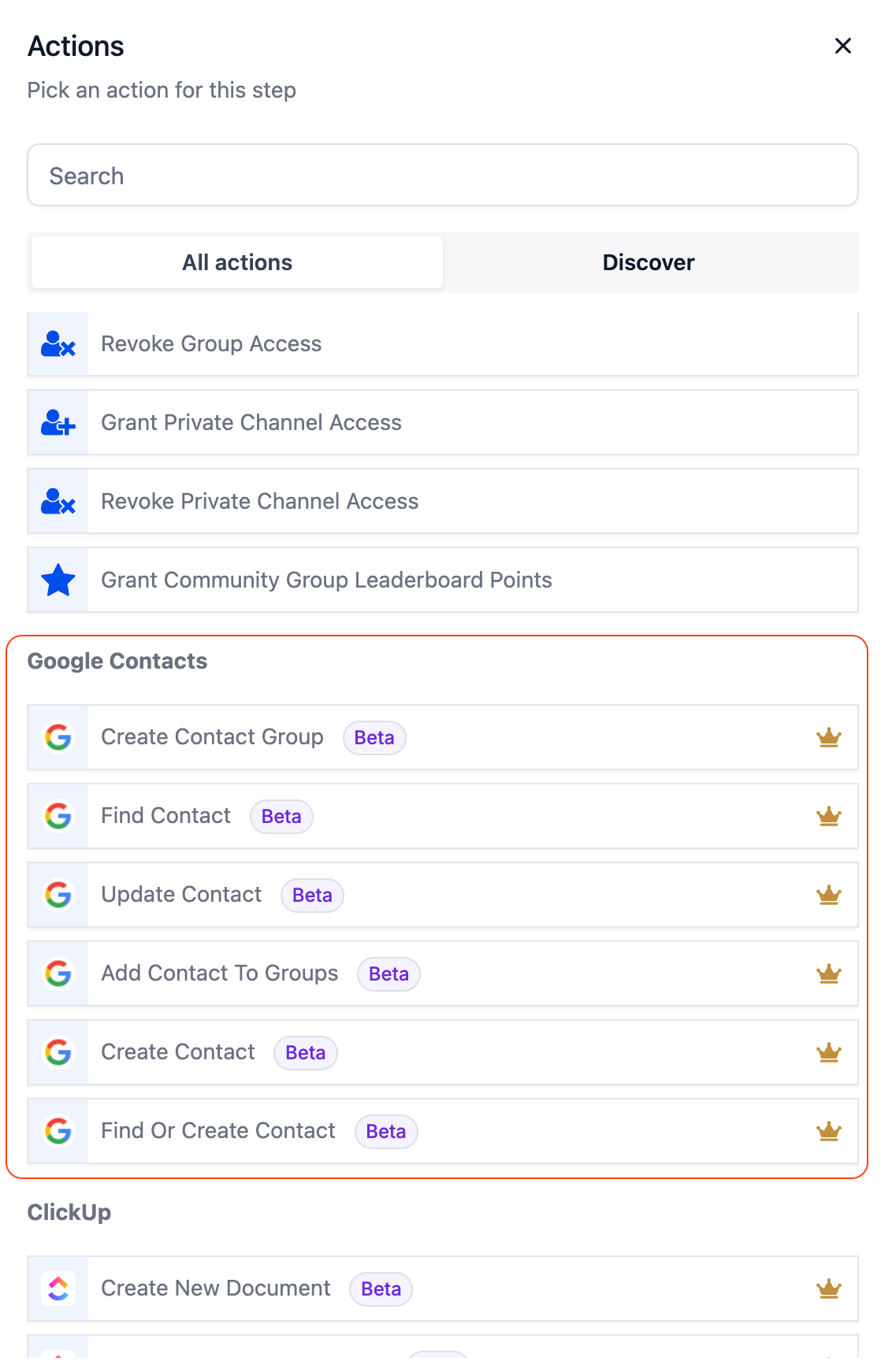Screen dimensions: 881x1372
Task: Click crown icon on Find Or Create Contact
Action: coord(828,1132)
